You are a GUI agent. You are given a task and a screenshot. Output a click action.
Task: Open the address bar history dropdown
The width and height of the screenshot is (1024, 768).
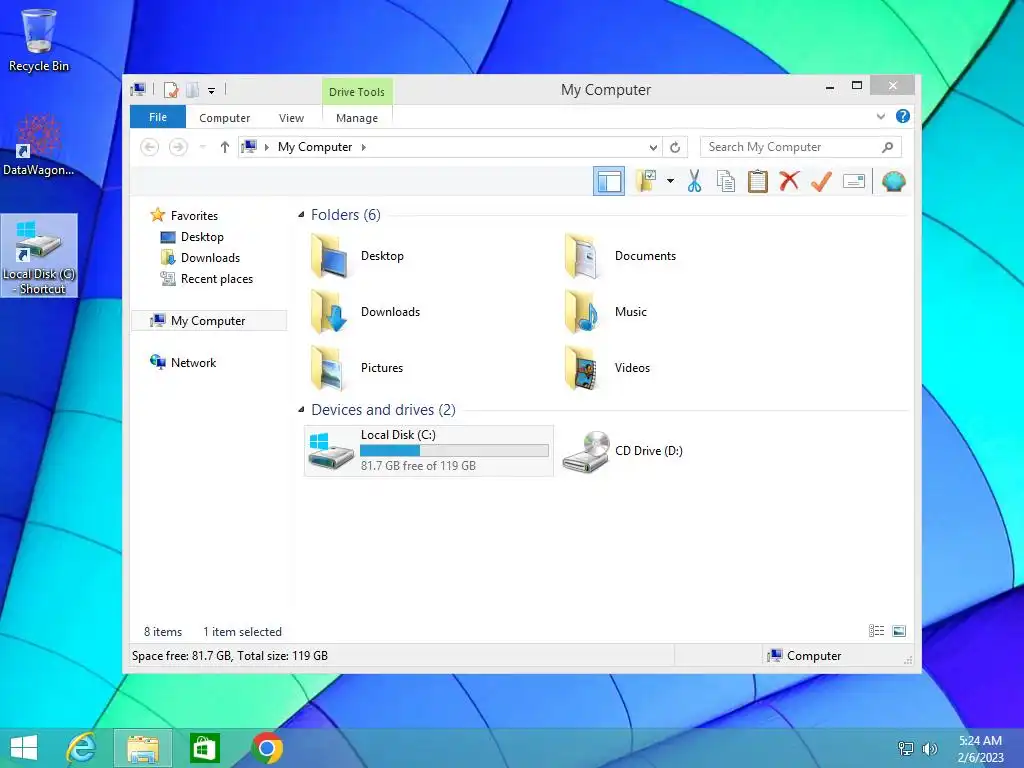coord(653,147)
